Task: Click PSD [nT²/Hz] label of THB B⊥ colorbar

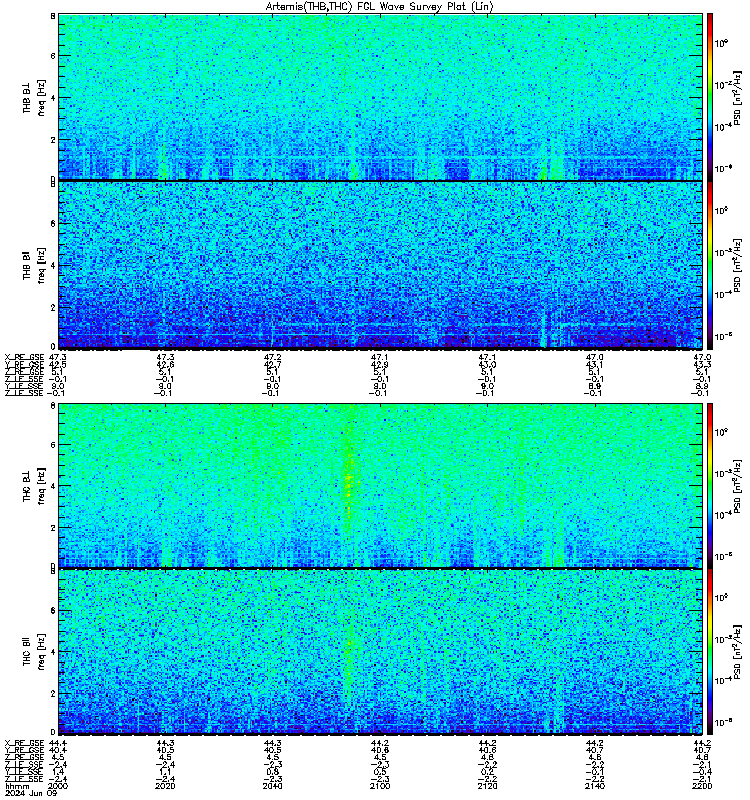Action: (x=738, y=97)
